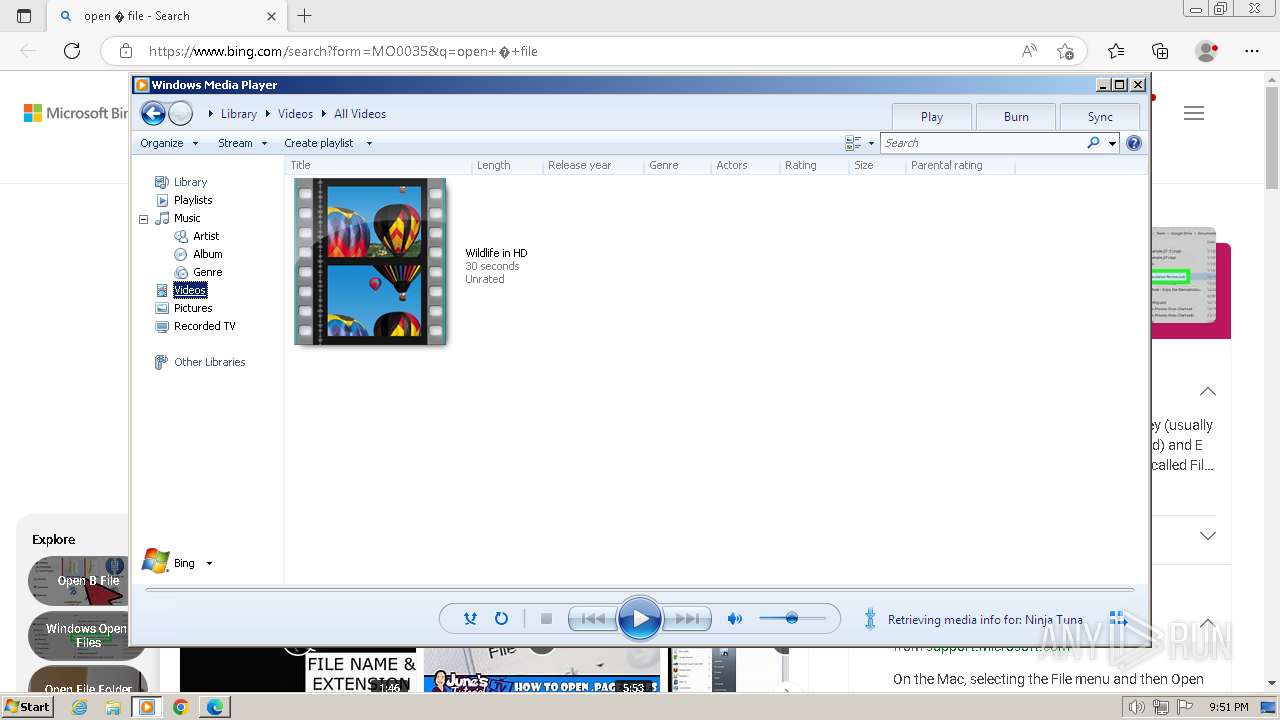Switch to the Play tab
This screenshot has height=720, width=1280.
[x=932, y=116]
